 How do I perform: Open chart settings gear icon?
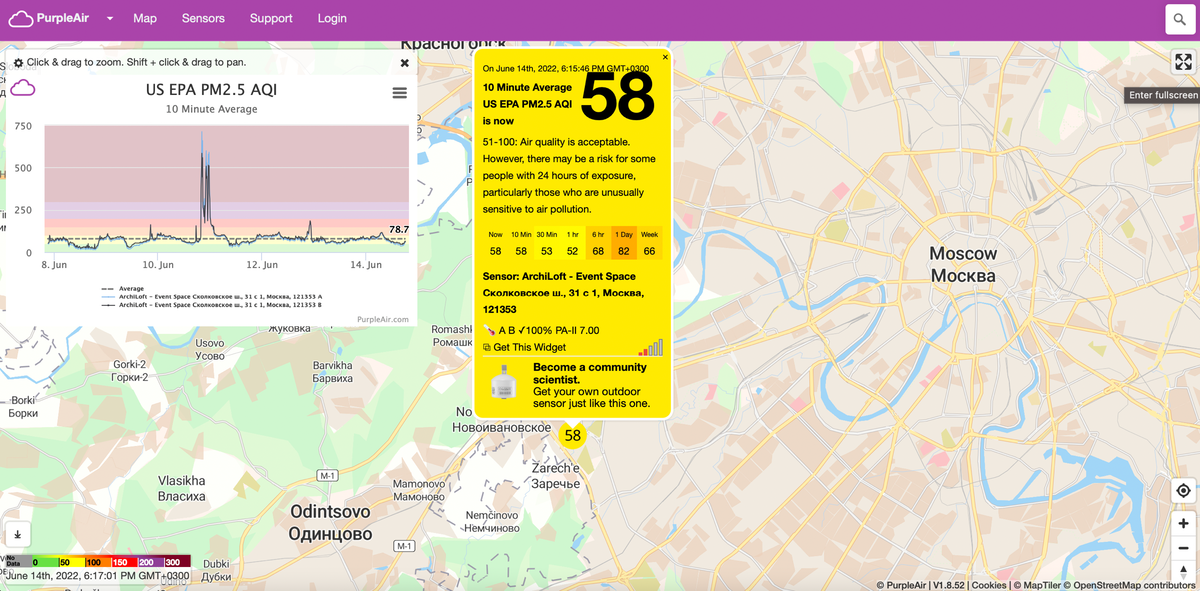tap(18, 63)
